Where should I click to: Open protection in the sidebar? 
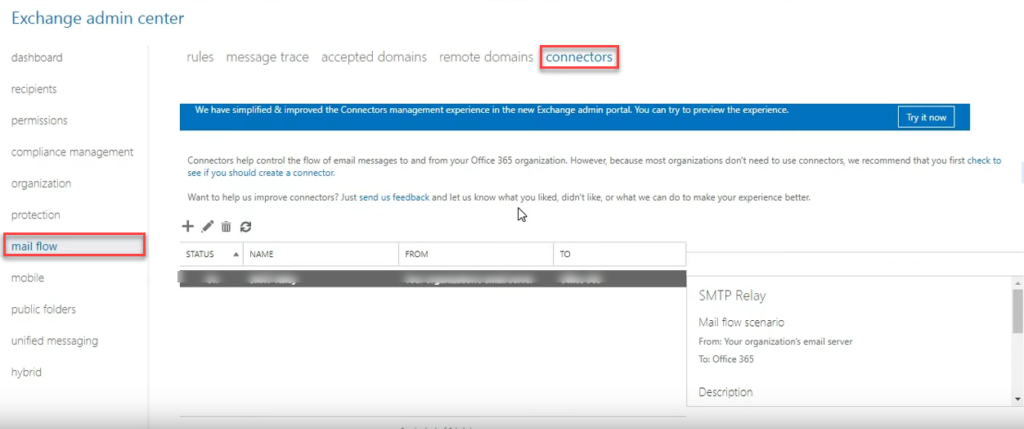pos(36,215)
